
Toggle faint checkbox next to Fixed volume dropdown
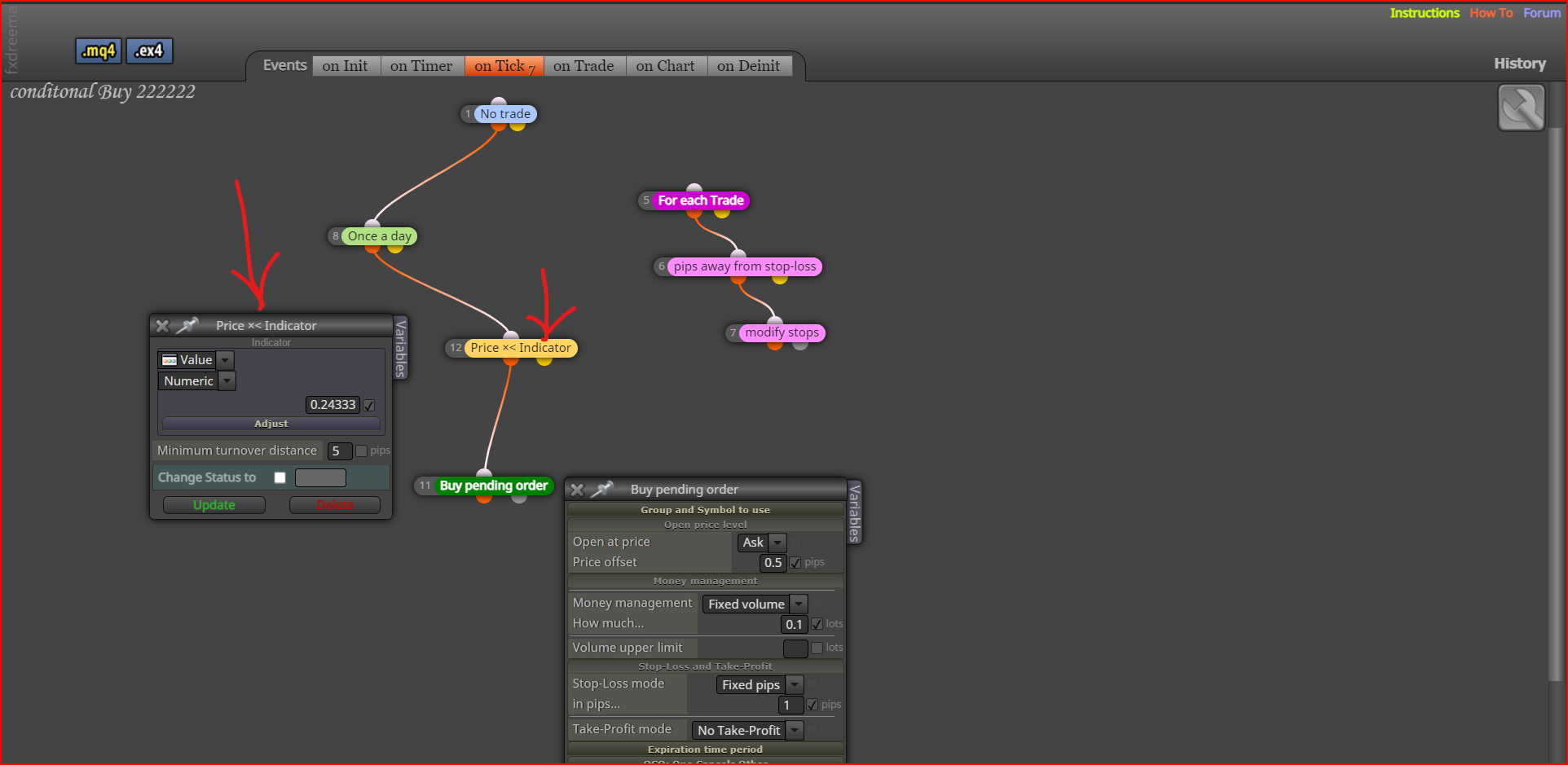click(818, 604)
